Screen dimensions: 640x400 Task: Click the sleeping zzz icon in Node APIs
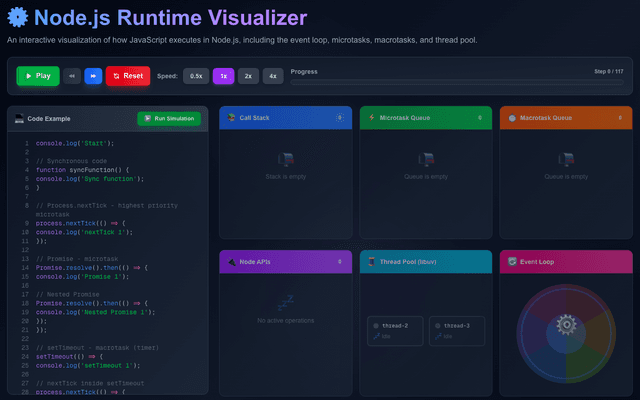coord(286,303)
